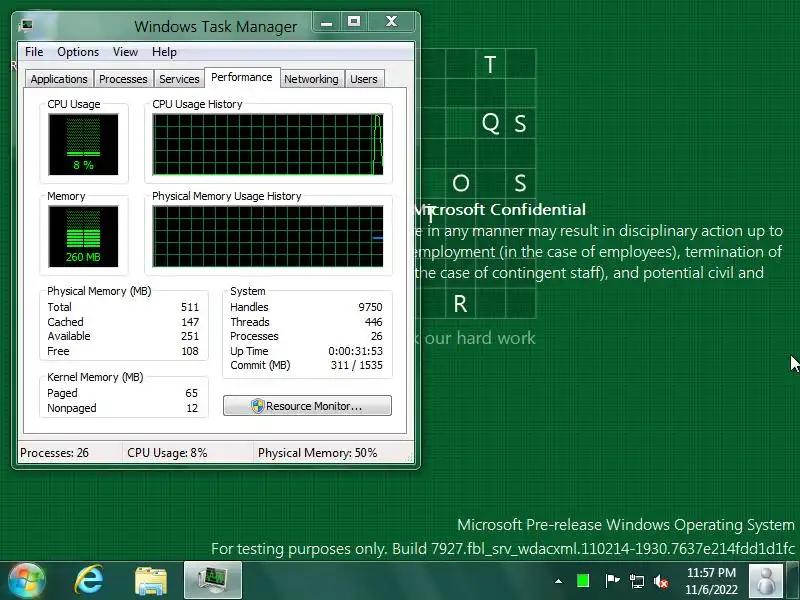
Task: Click the Task Manager title bar icon
Action: point(27,25)
